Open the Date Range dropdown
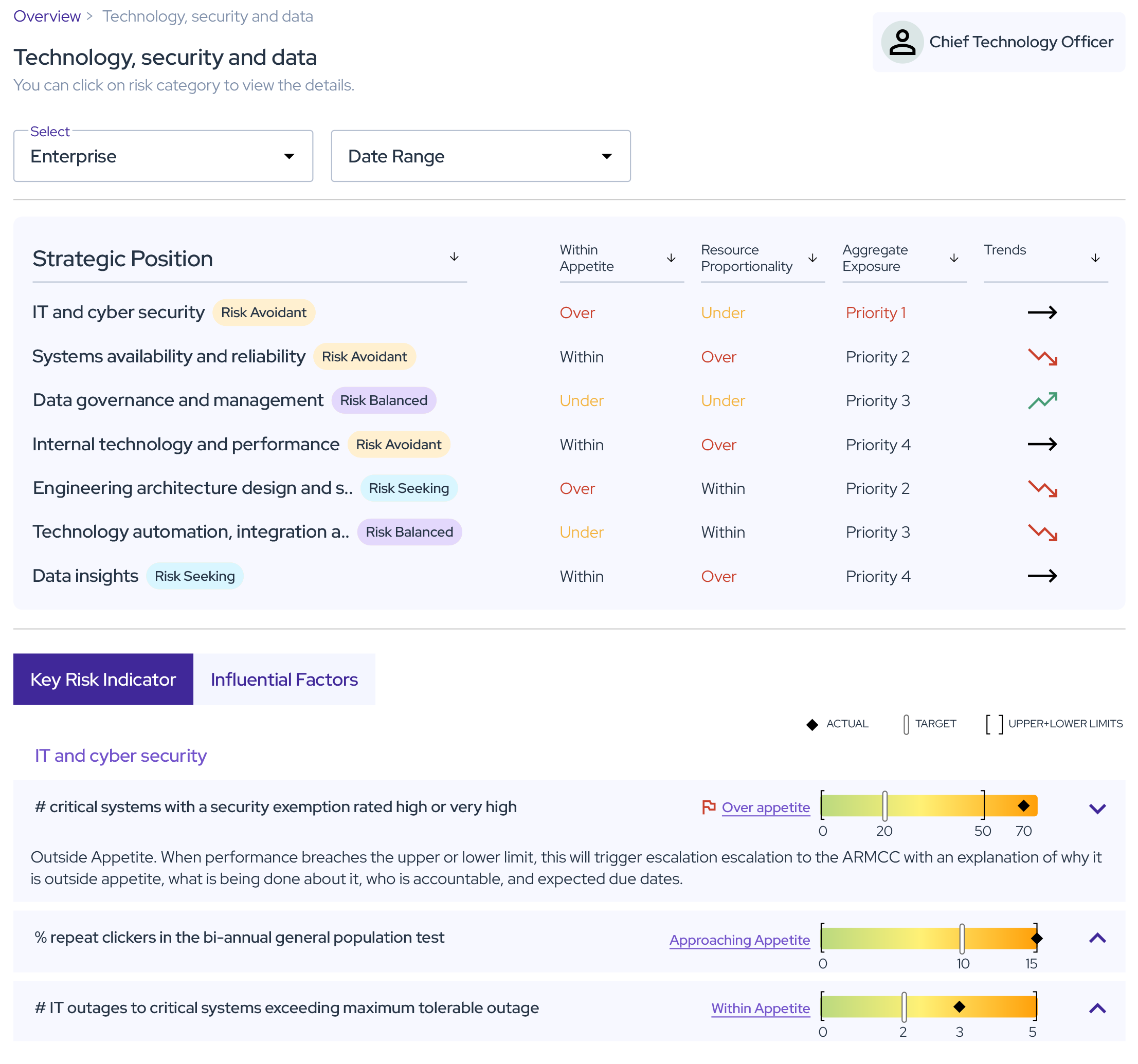 pyautogui.click(x=480, y=156)
